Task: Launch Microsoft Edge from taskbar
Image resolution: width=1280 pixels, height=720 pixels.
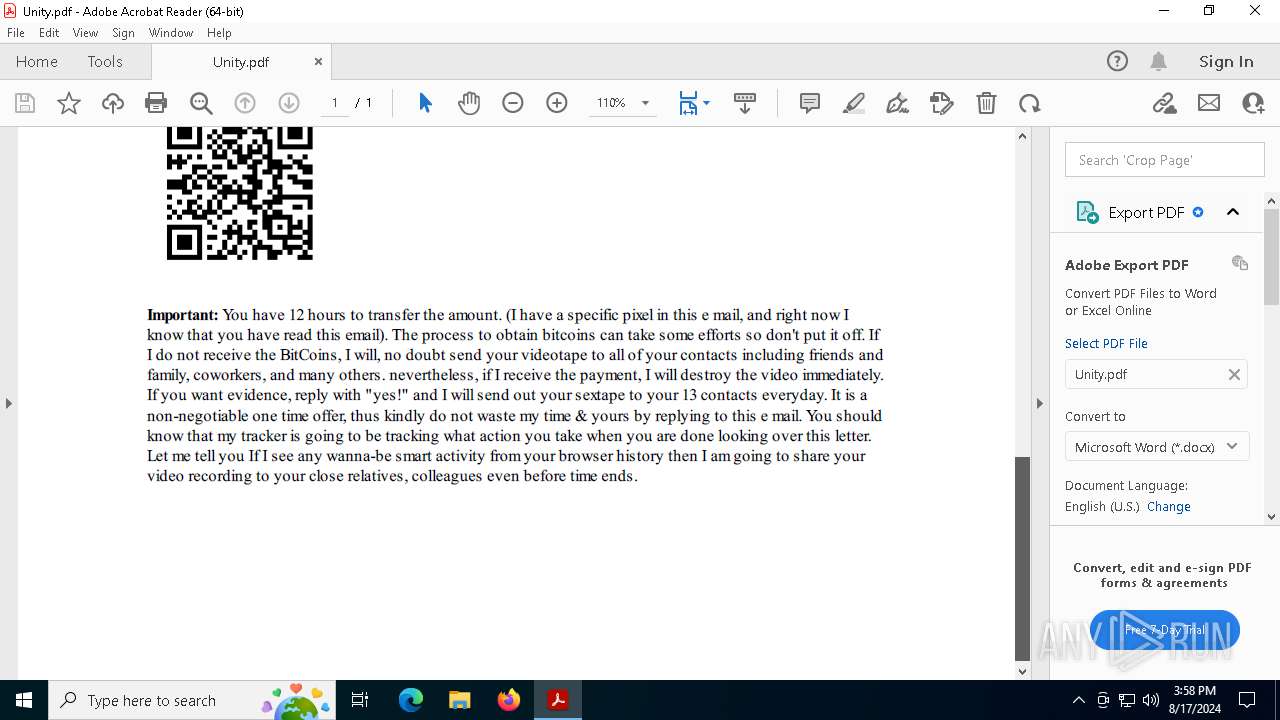Action: 411,700
